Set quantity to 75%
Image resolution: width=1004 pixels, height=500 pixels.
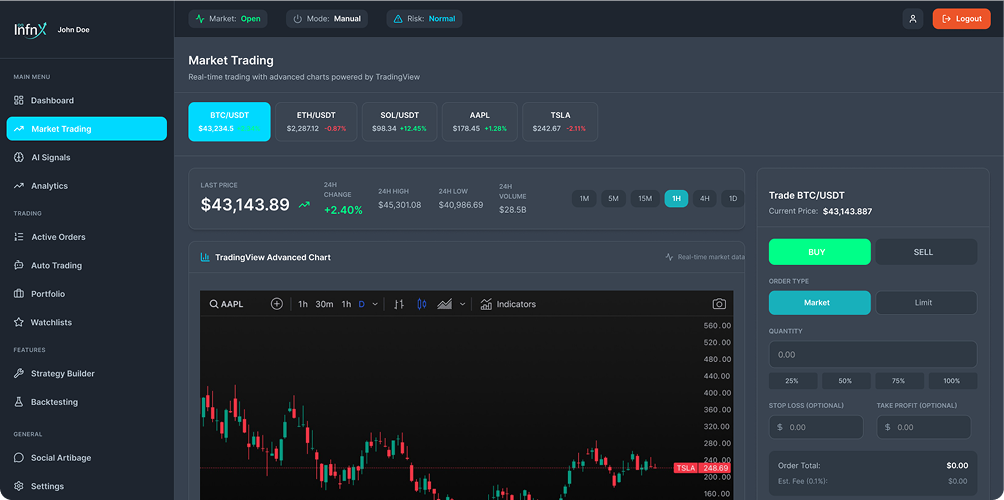(x=899, y=381)
